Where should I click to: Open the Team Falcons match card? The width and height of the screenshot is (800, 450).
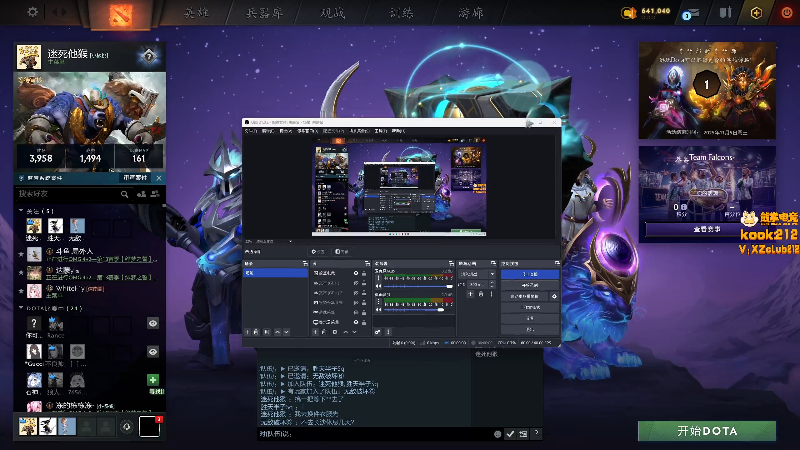click(707, 194)
